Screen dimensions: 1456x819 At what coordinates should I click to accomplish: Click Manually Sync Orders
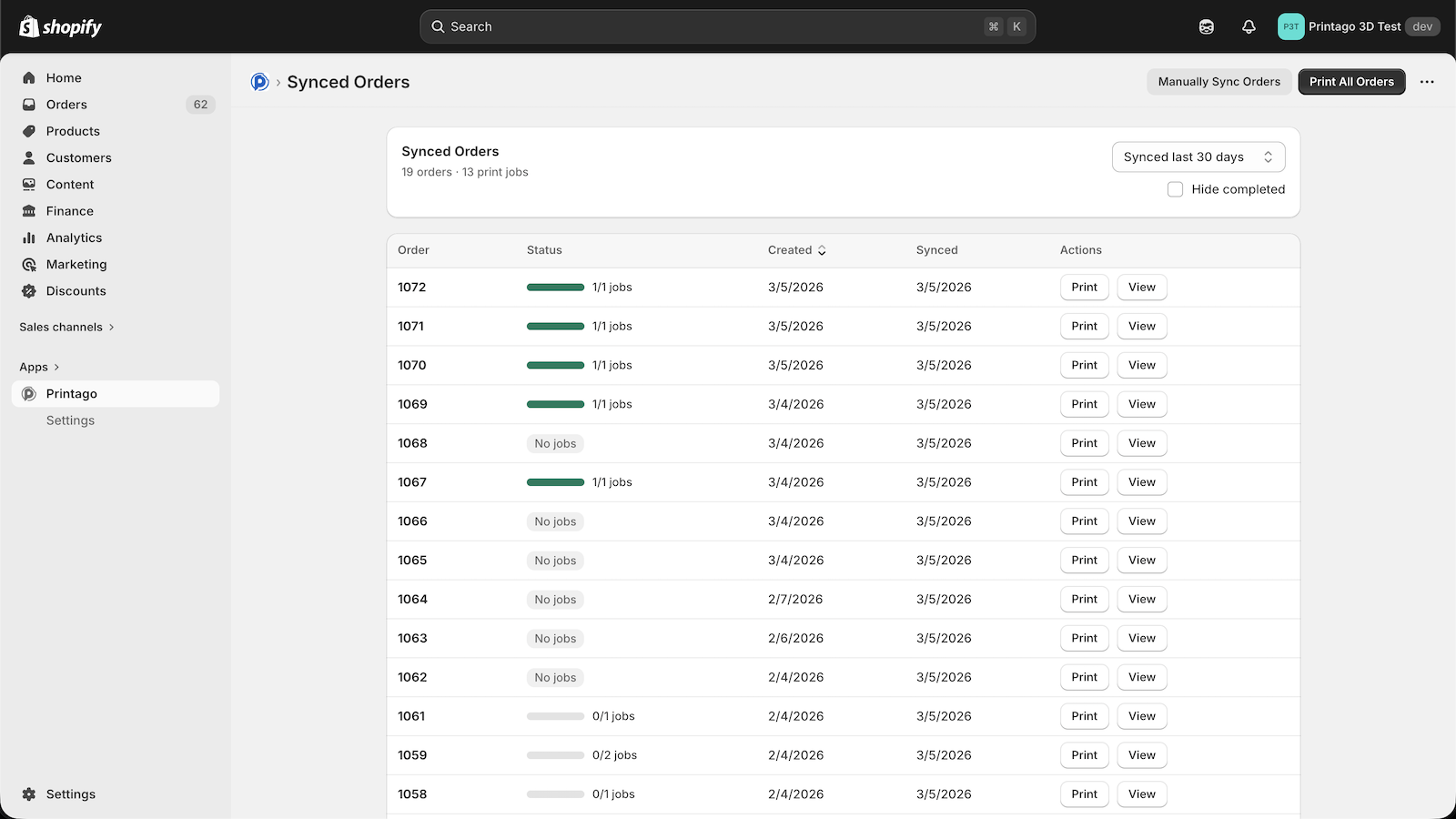pyautogui.click(x=1219, y=81)
